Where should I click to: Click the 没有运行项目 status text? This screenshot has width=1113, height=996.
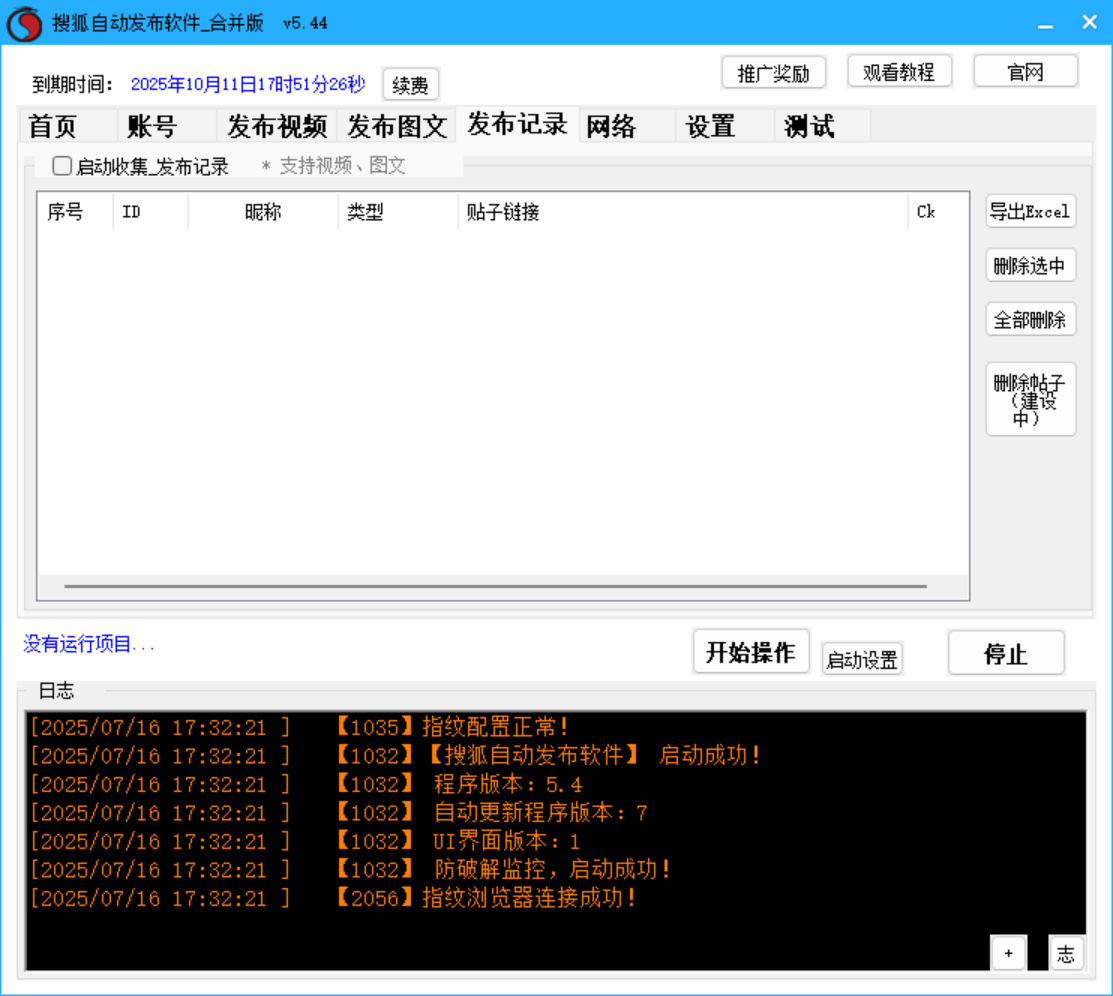[x=89, y=644]
